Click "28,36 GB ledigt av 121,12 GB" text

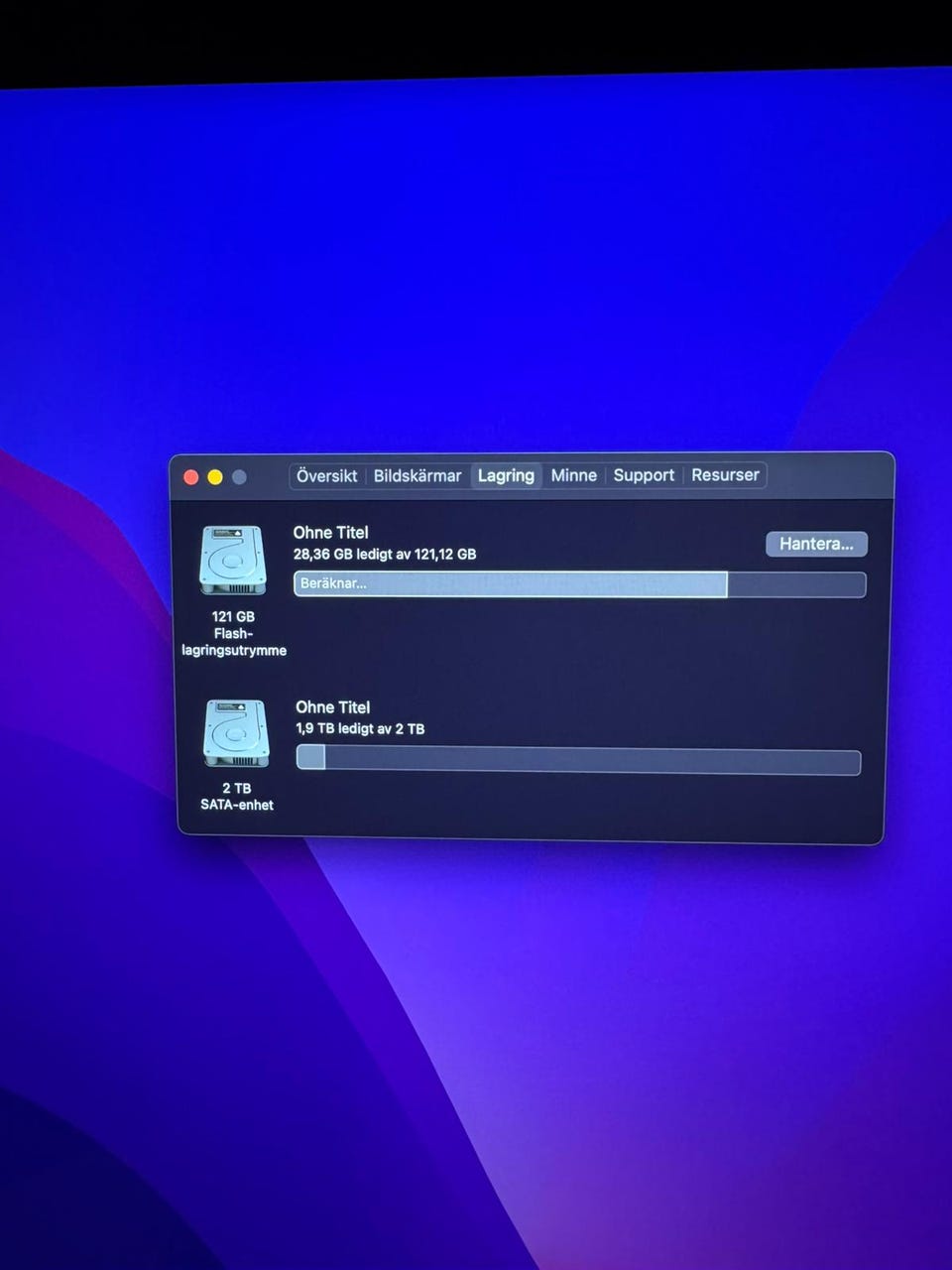[385, 555]
